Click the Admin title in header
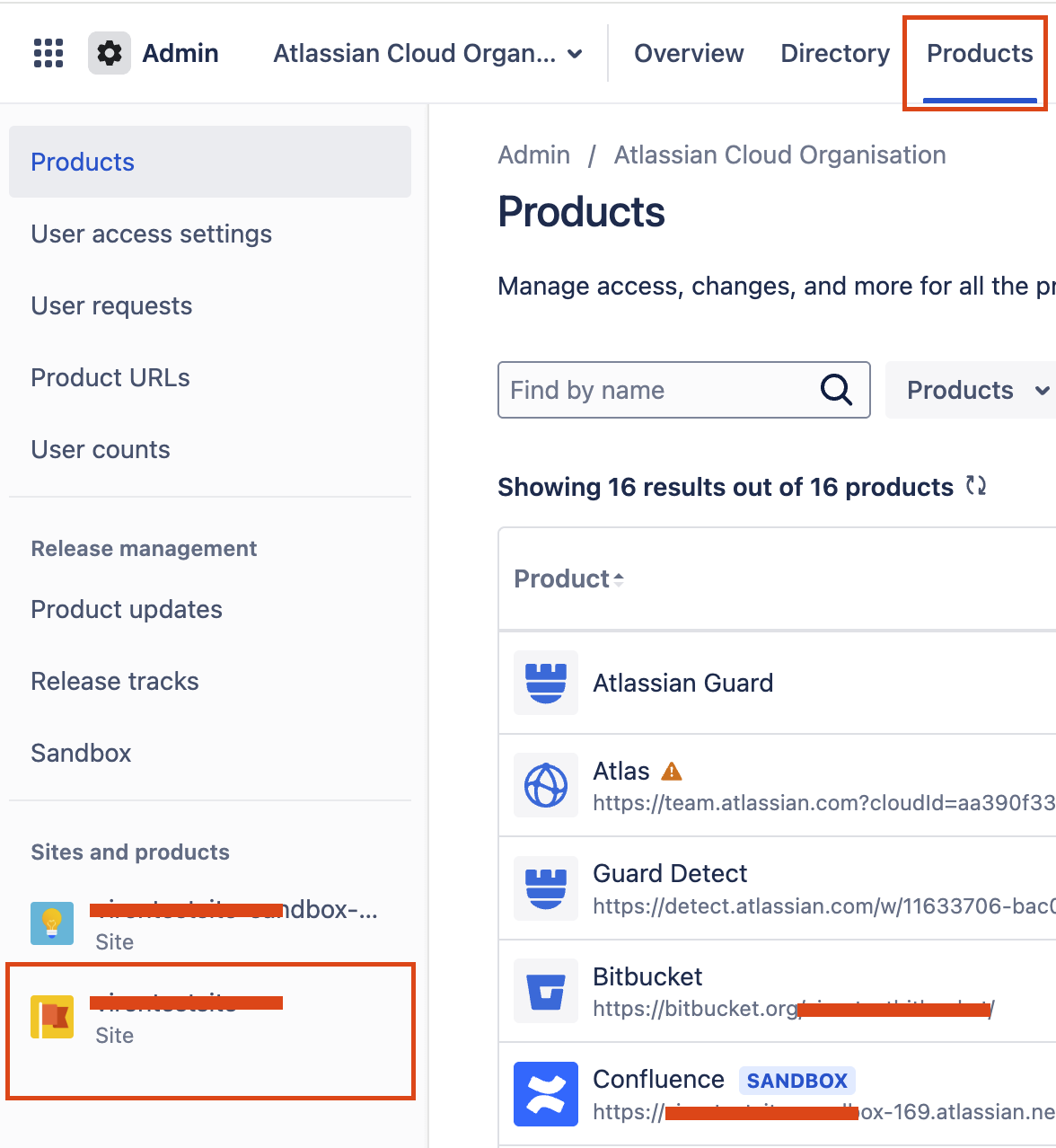The height and width of the screenshot is (1148, 1056). coord(180,53)
